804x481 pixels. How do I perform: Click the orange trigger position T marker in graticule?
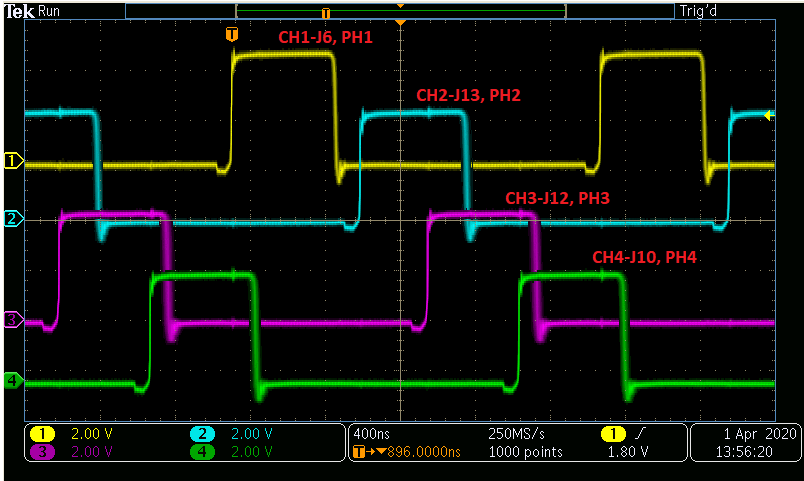(232, 34)
